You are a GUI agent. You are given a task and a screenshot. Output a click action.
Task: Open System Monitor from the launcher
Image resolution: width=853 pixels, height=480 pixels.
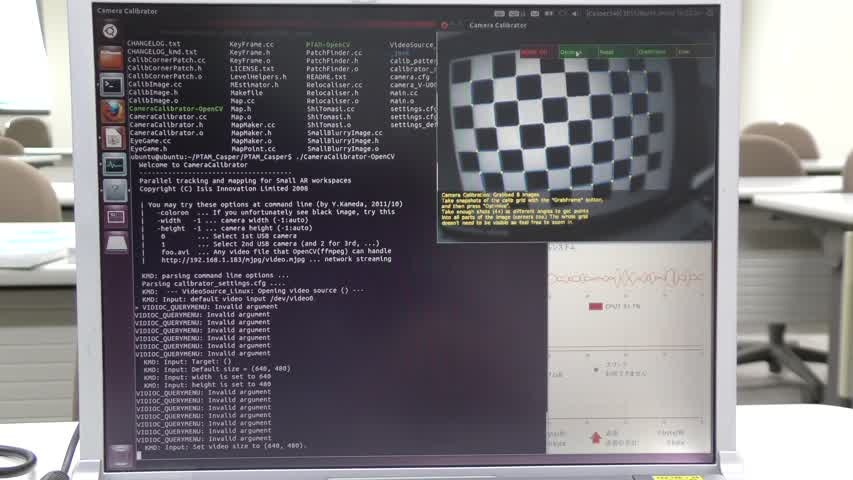(115, 165)
